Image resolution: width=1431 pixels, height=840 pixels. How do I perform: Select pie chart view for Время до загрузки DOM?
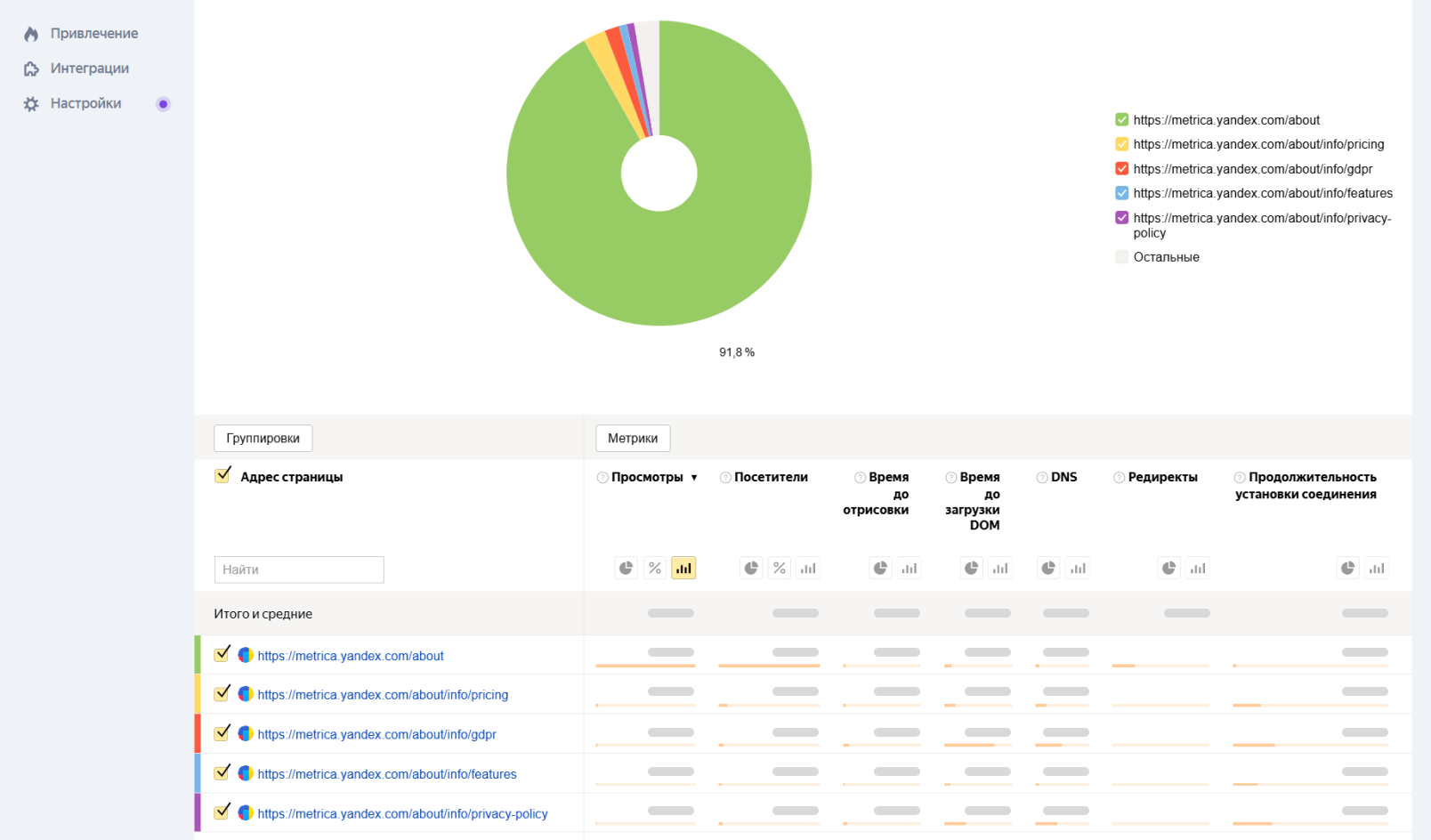pos(972,569)
